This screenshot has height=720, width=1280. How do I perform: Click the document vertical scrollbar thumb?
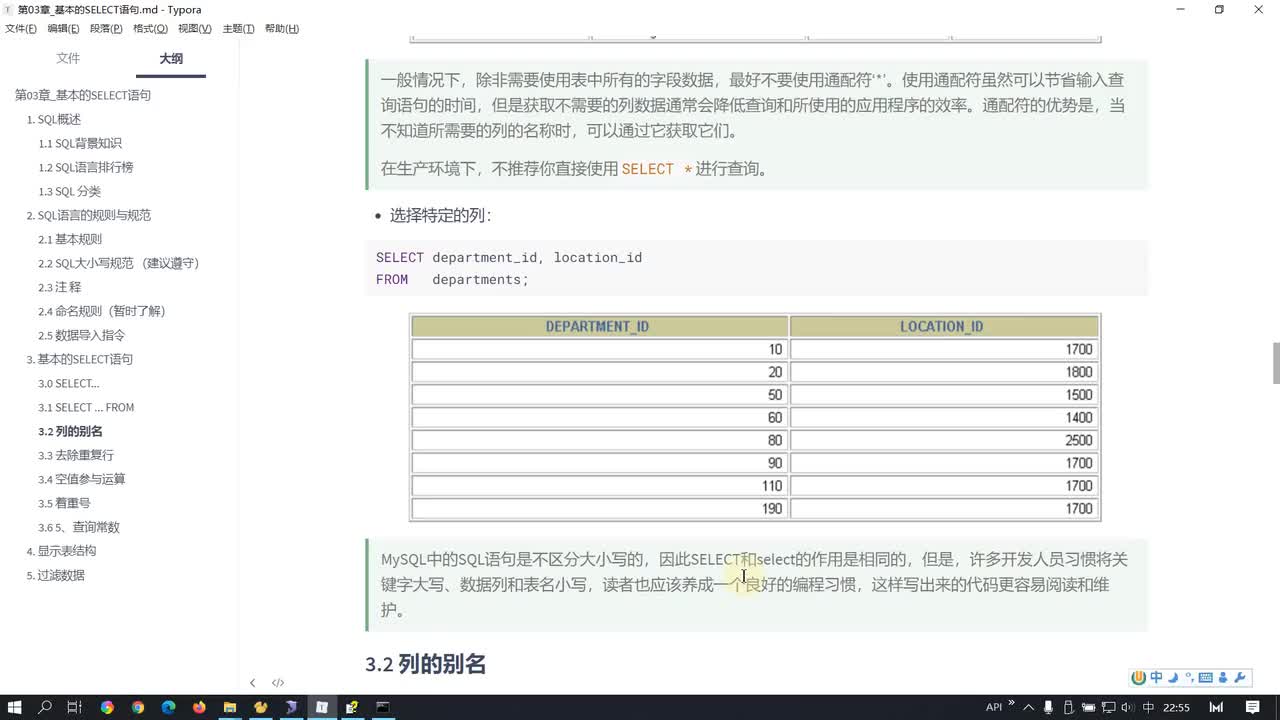[1275, 363]
